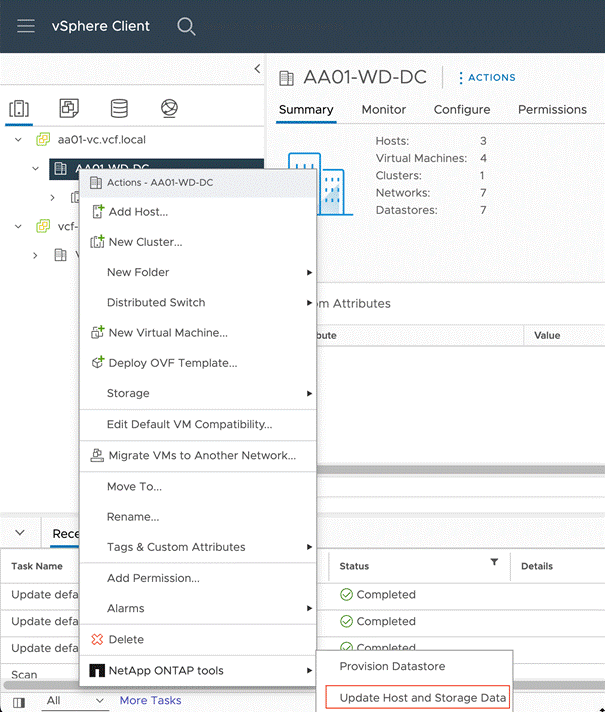Toggle the tasks panel layout icon
Screen dimensions: 605x712
click(19, 702)
